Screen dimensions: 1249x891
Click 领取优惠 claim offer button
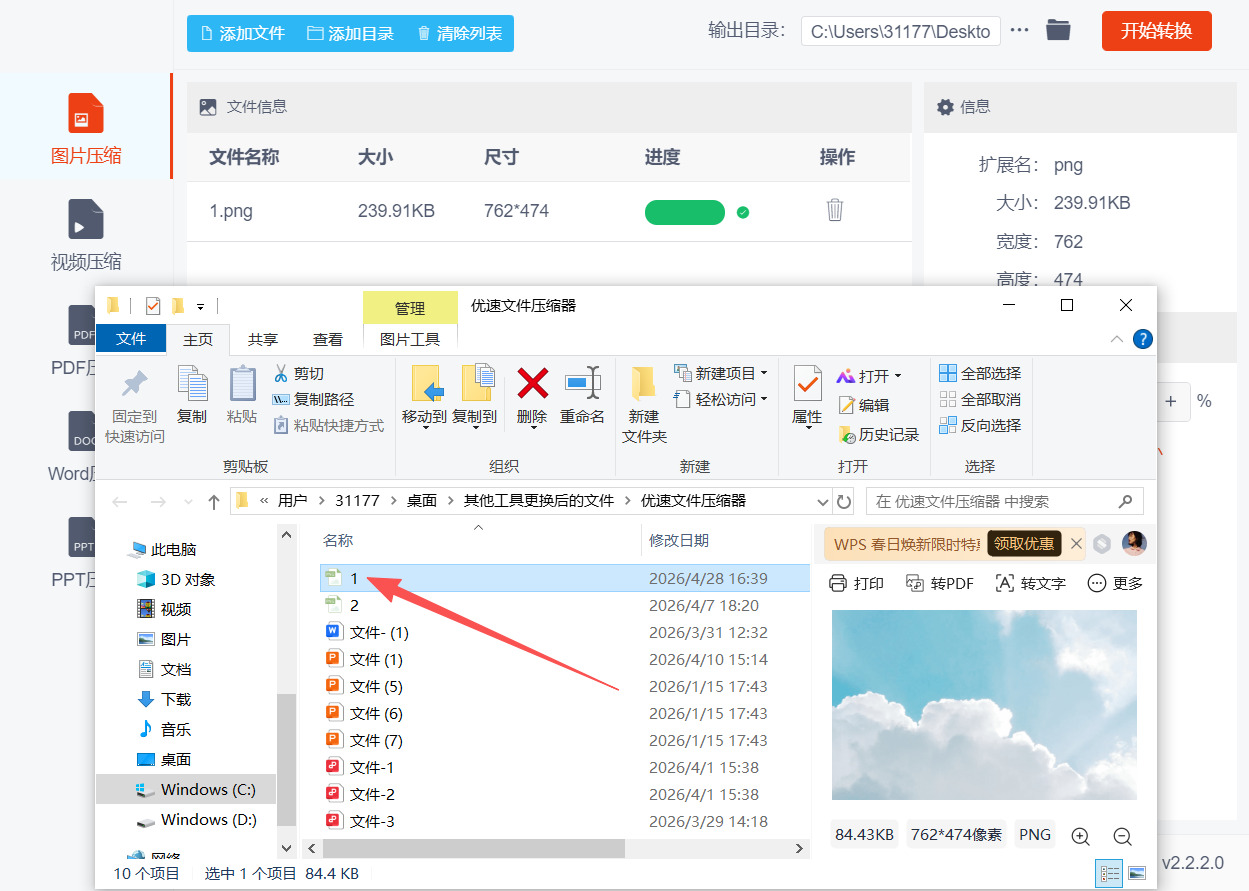click(1024, 543)
